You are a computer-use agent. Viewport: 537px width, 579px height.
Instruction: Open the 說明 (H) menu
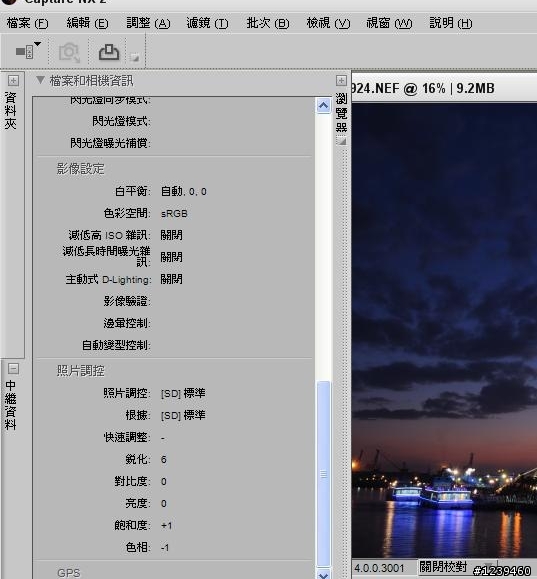pos(451,23)
